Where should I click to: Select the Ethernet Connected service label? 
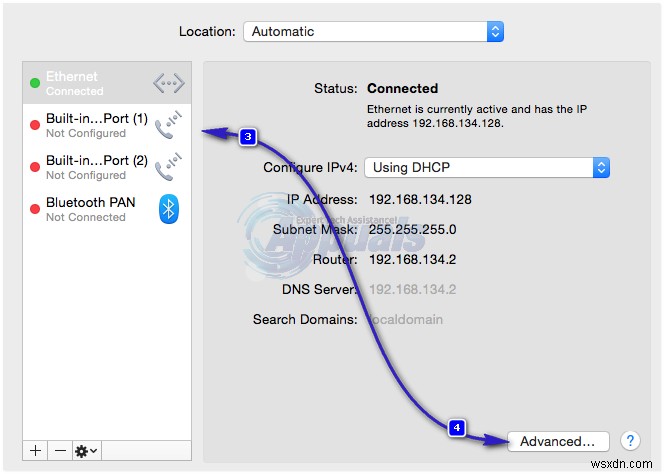[73, 83]
